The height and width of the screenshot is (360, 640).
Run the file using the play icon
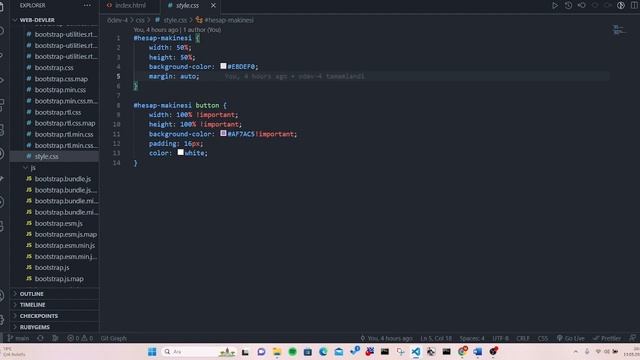(555, 5)
